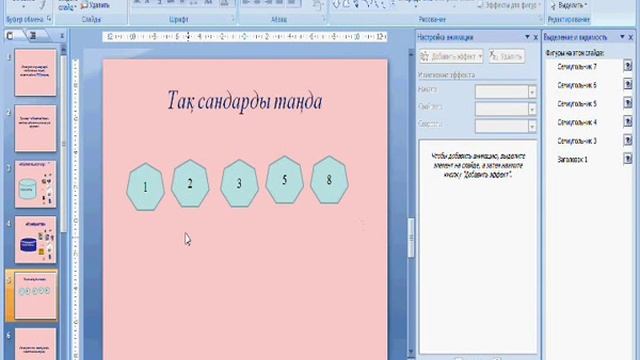Open Эффекты для фигур dropdown
Viewport: 640px width, 360px height.
pos(510,5)
